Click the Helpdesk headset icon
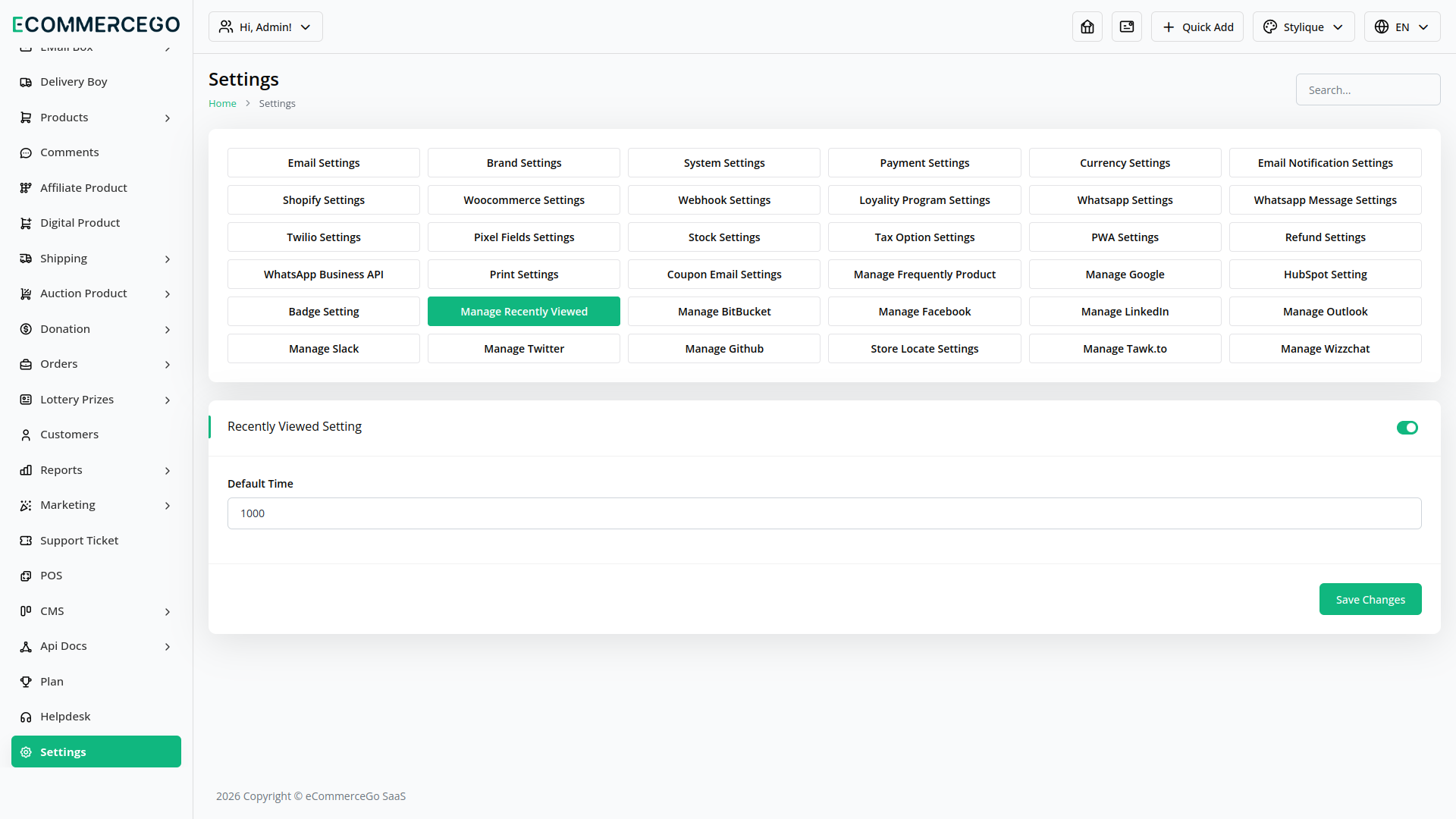Screen dimensions: 1456x819 click(x=26, y=717)
